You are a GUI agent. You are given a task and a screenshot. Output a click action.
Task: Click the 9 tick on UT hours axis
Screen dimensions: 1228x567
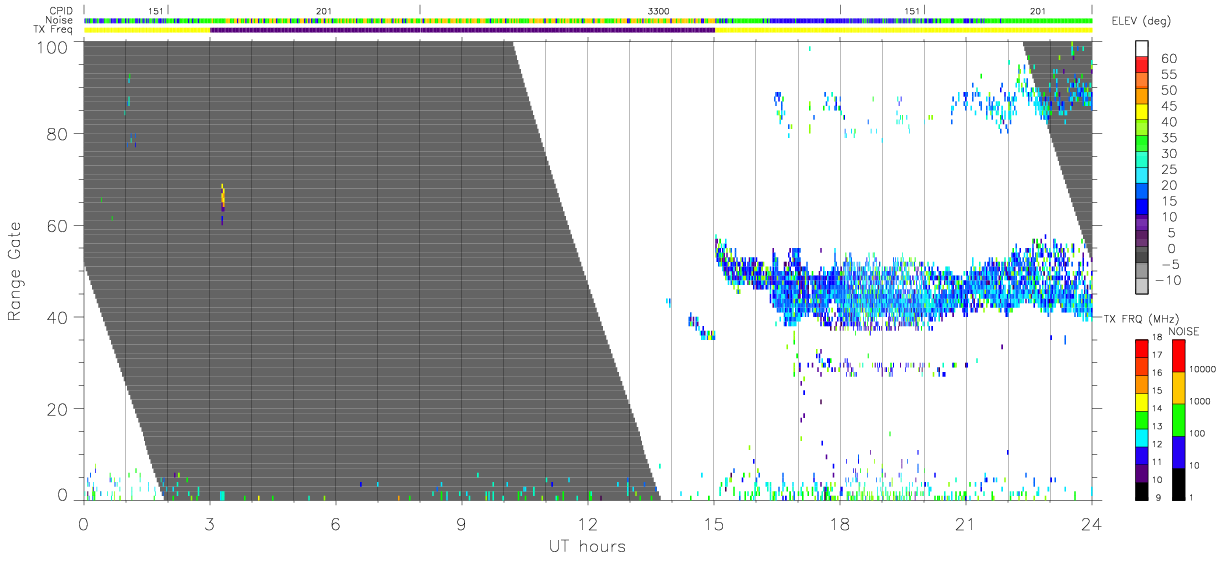(462, 523)
